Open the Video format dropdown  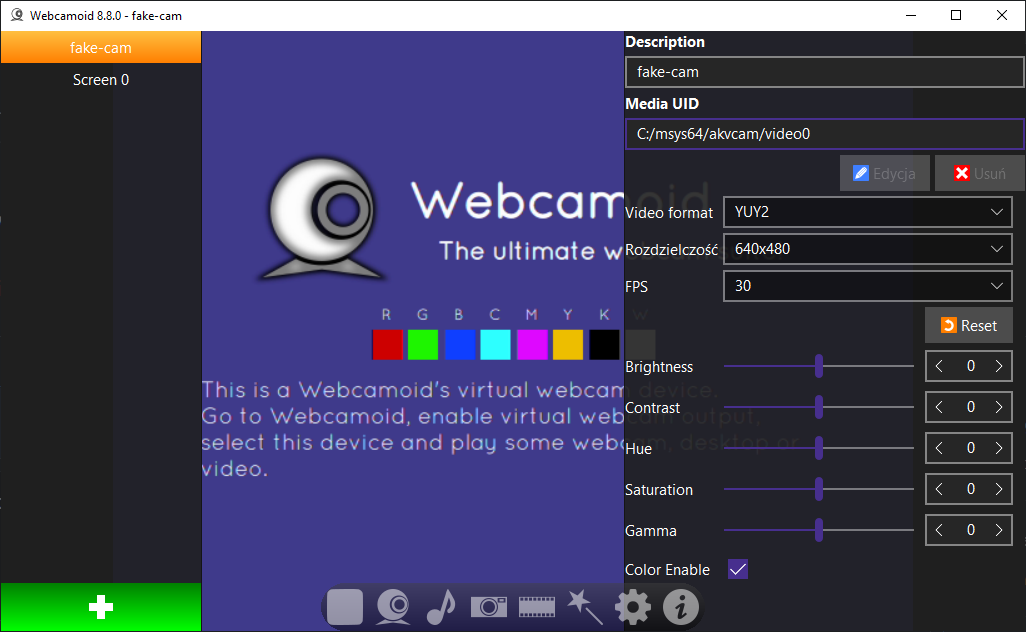pos(867,211)
